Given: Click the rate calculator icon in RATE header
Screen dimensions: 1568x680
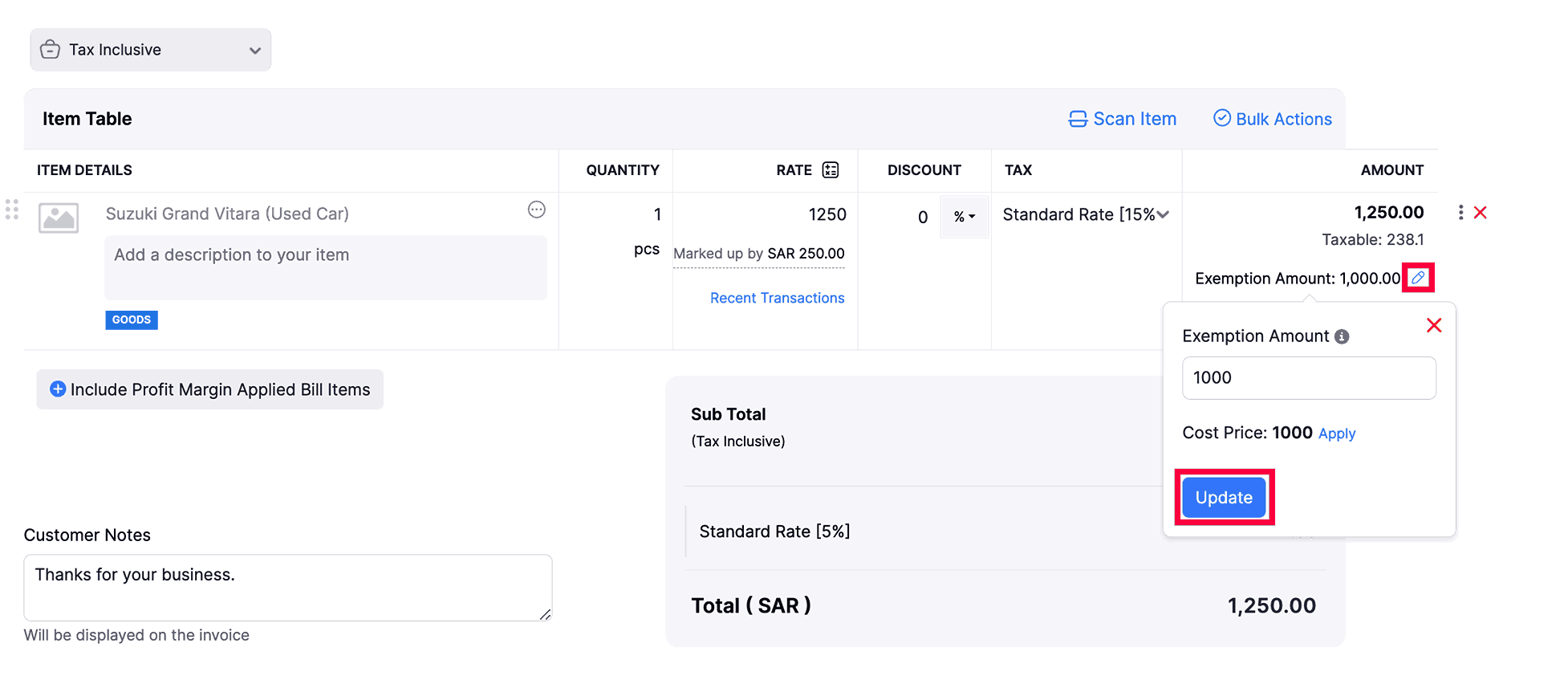Looking at the screenshot, I should (x=831, y=170).
